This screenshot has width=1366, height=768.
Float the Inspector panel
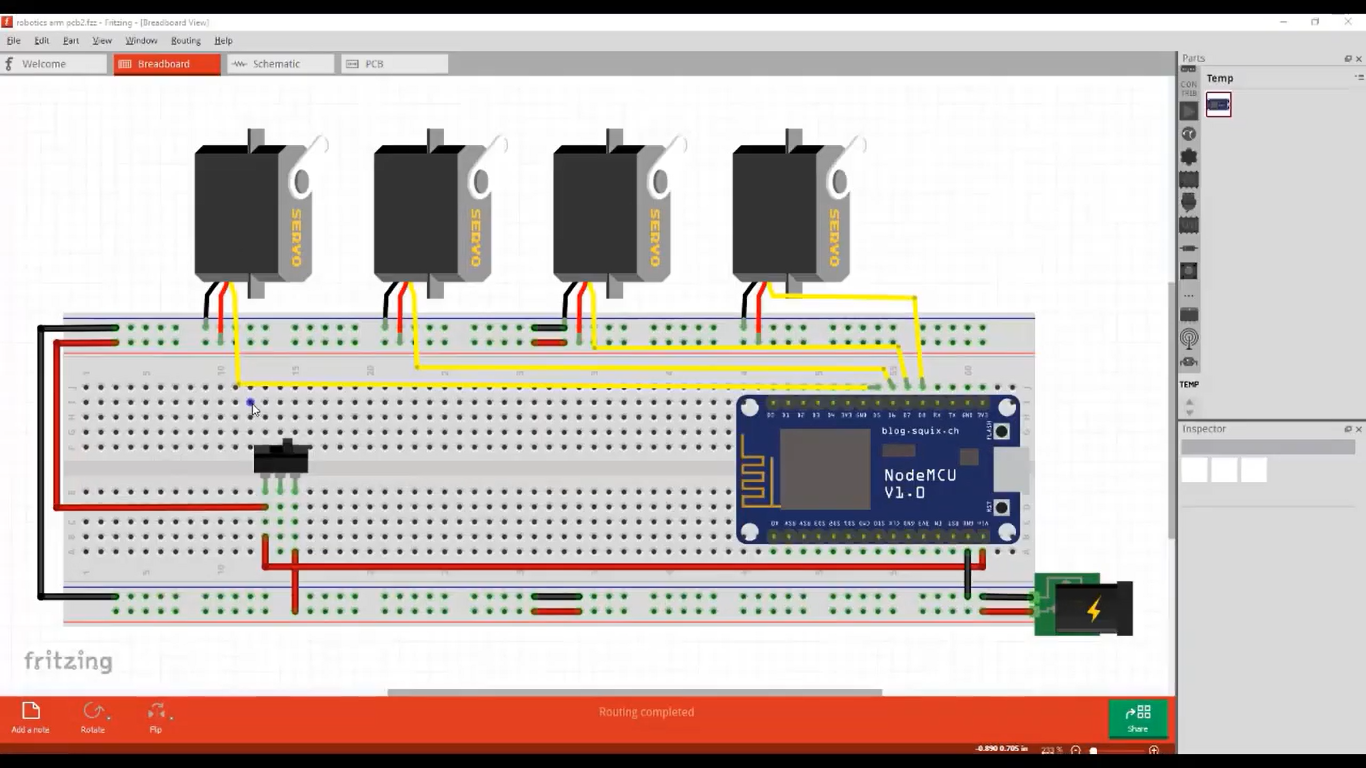pos(1347,429)
